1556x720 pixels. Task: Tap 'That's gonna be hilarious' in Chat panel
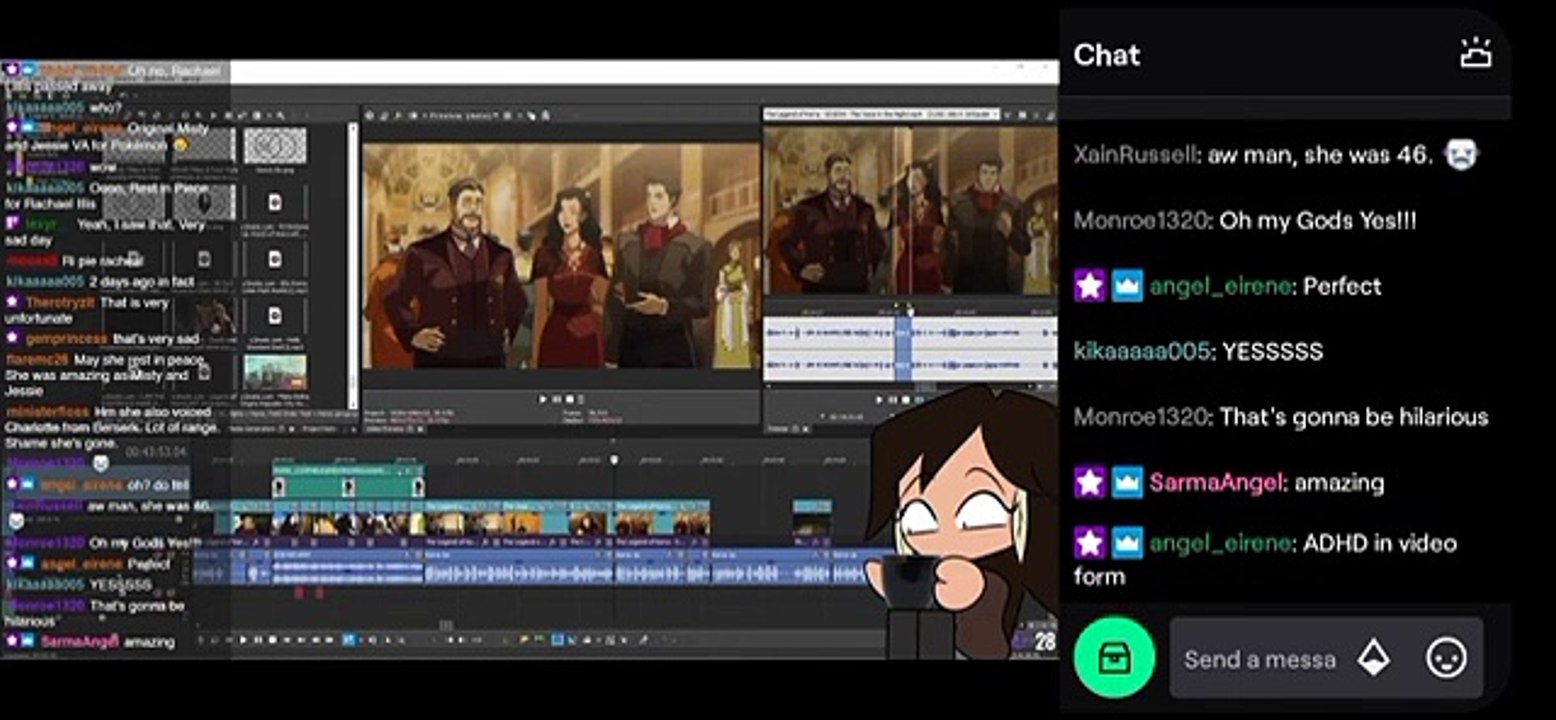(x=1354, y=416)
